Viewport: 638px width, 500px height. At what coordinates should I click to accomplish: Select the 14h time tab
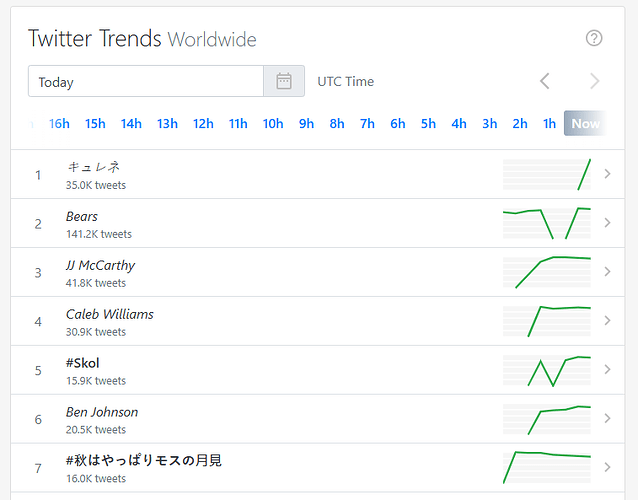tap(131, 123)
